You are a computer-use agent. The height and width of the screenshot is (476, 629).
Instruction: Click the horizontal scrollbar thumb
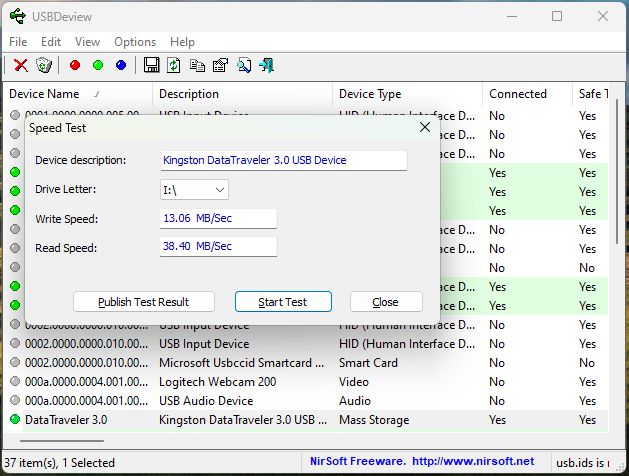pos(62,441)
